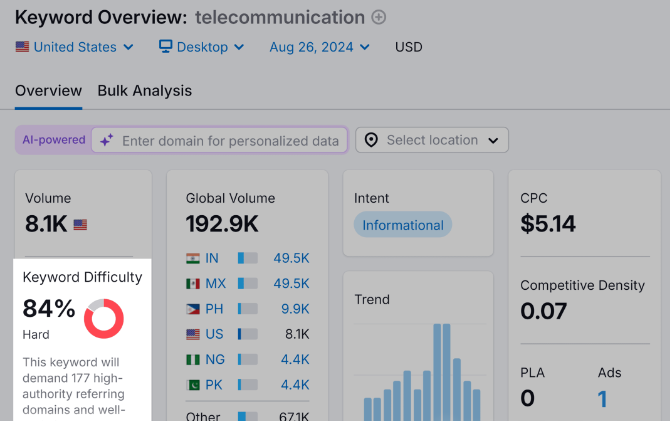Open the United States country dropdown
Screen dimensions: 670x421
pyautogui.click(x=75, y=47)
